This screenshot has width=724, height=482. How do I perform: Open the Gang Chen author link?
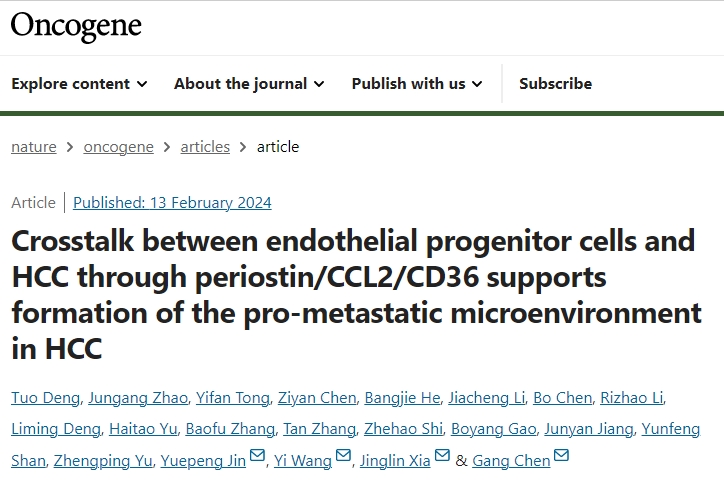tap(511, 461)
